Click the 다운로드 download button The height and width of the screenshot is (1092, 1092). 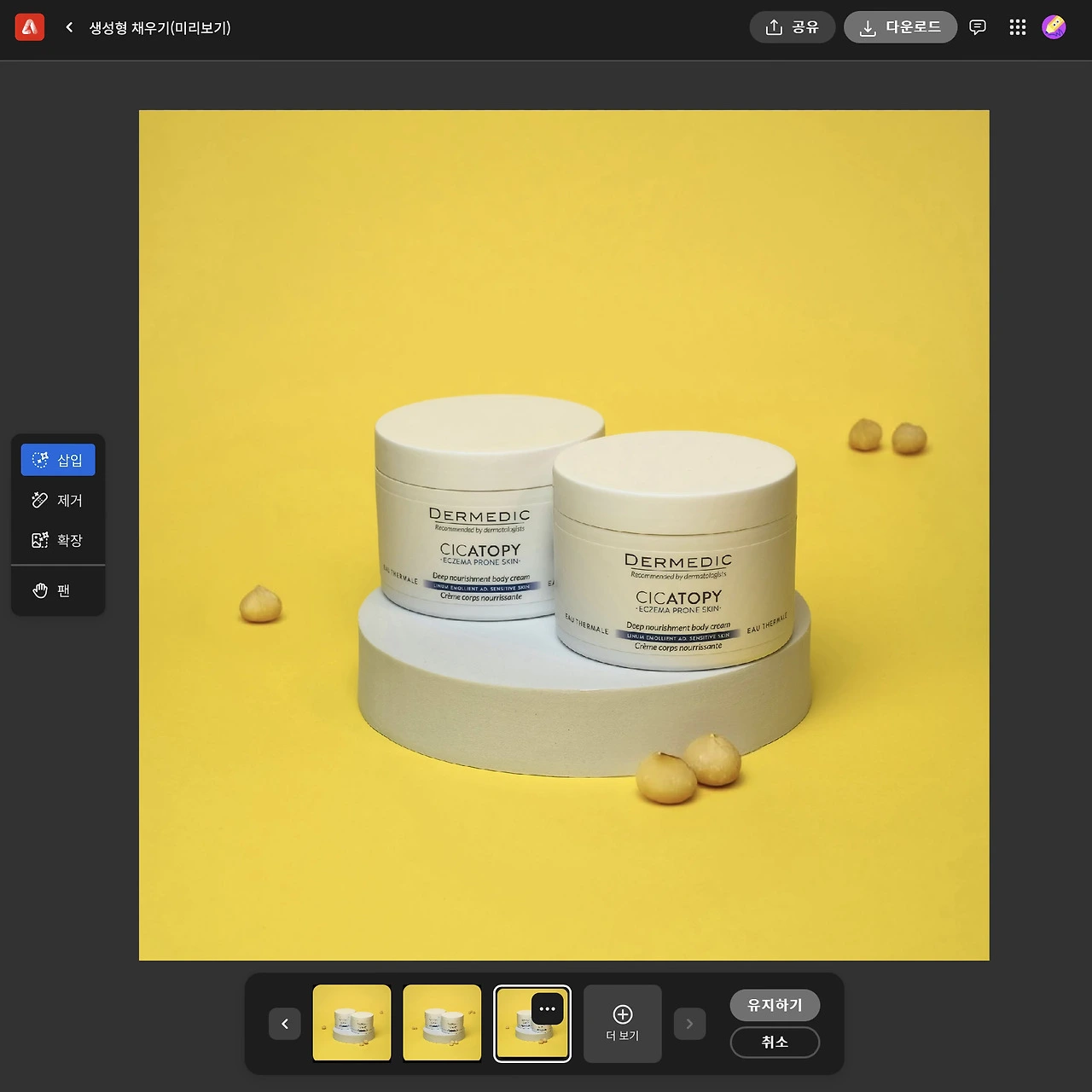(x=900, y=27)
